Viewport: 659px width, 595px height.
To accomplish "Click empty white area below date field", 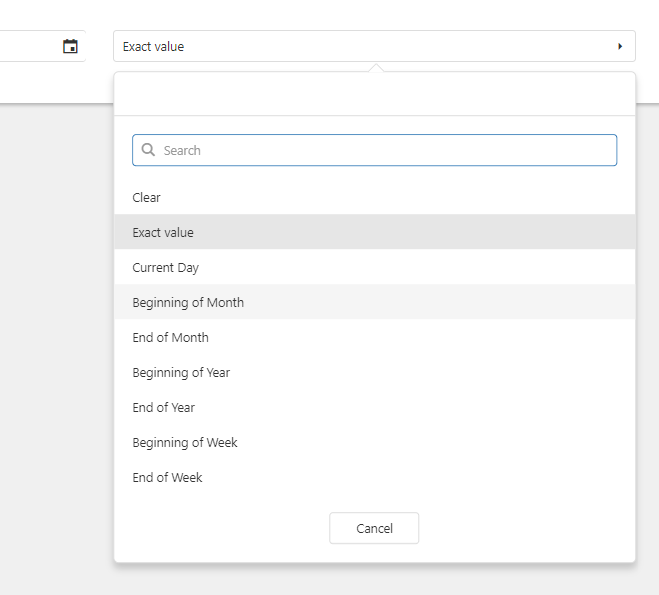I will point(55,82).
